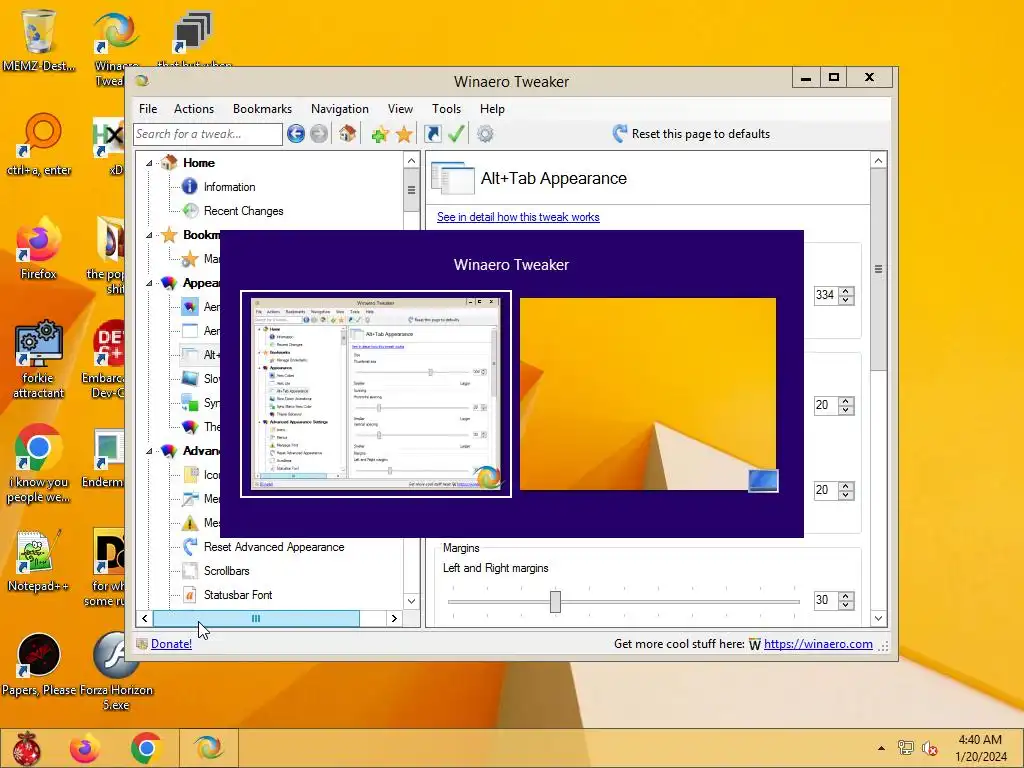
Task: Select the 'ctrl+a, enter' desktop icon
Action: coord(38,136)
